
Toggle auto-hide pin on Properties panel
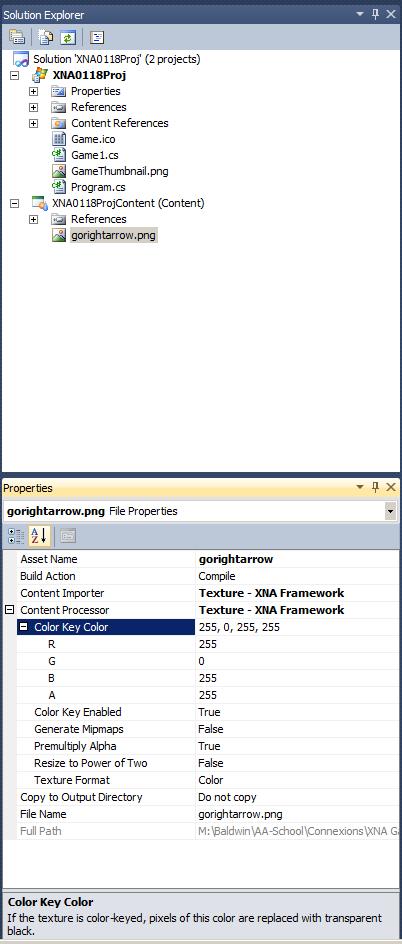click(x=375, y=487)
